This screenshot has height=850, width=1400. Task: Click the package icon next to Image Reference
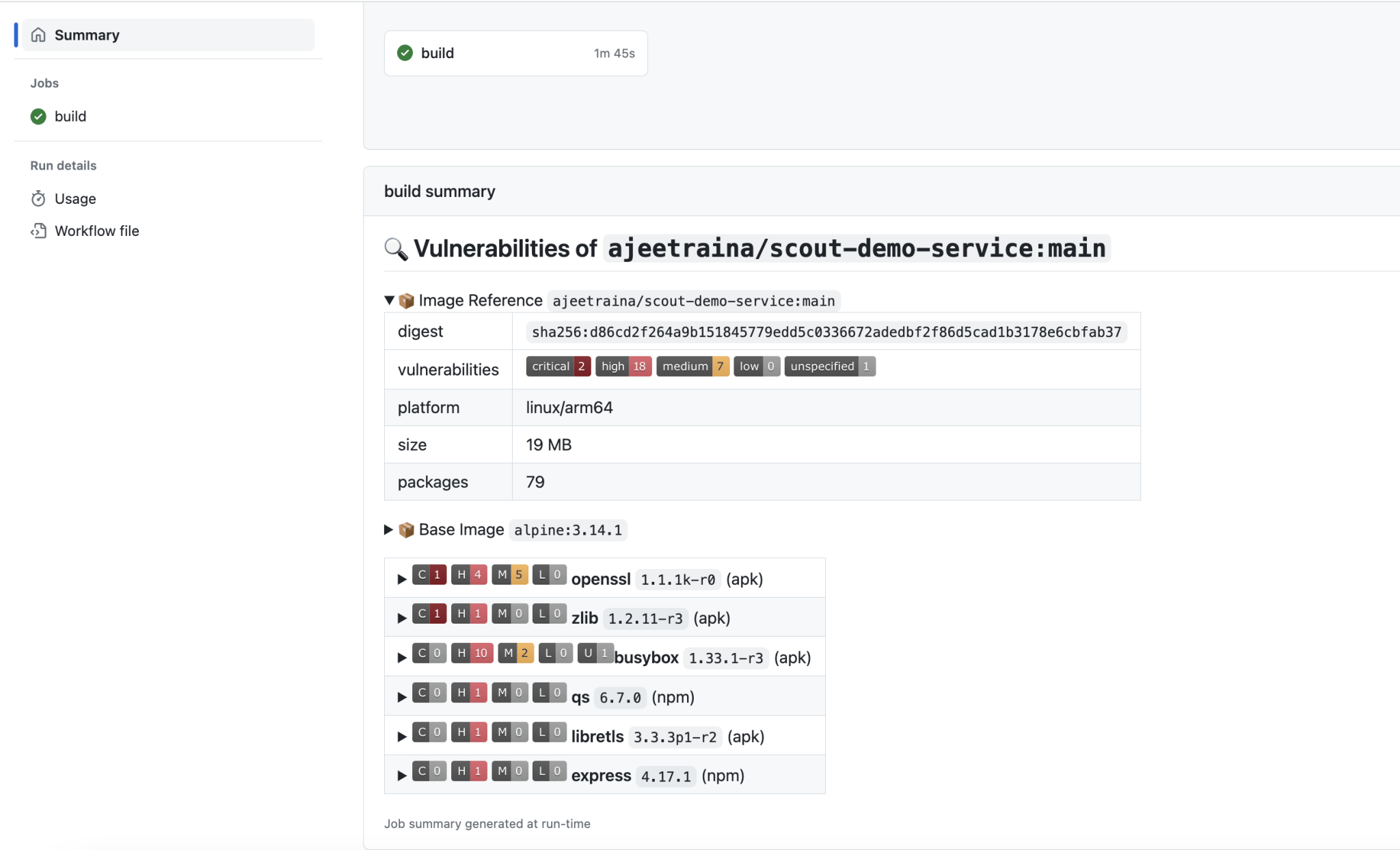(406, 300)
